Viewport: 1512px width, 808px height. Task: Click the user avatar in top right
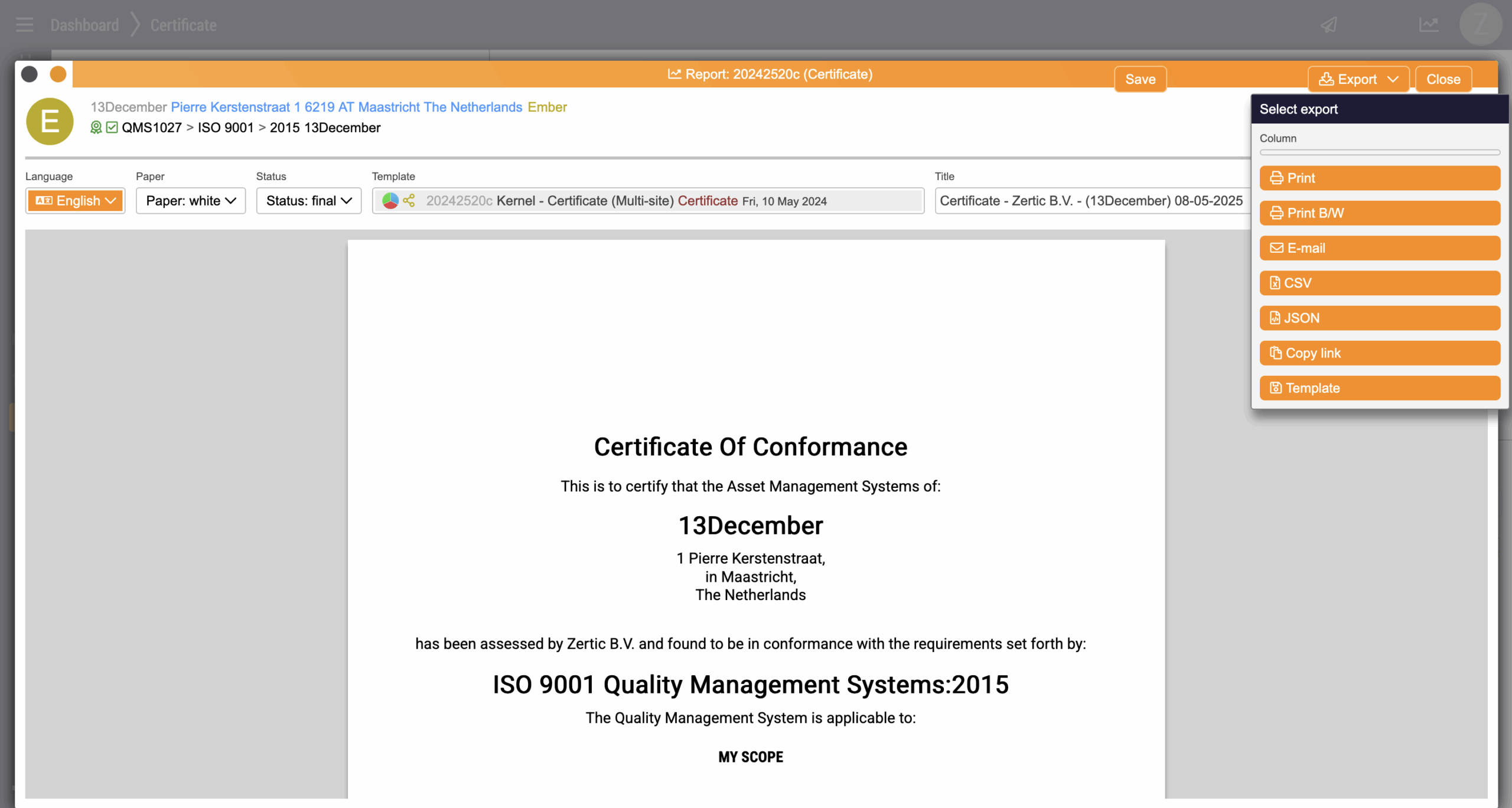pyautogui.click(x=1480, y=25)
